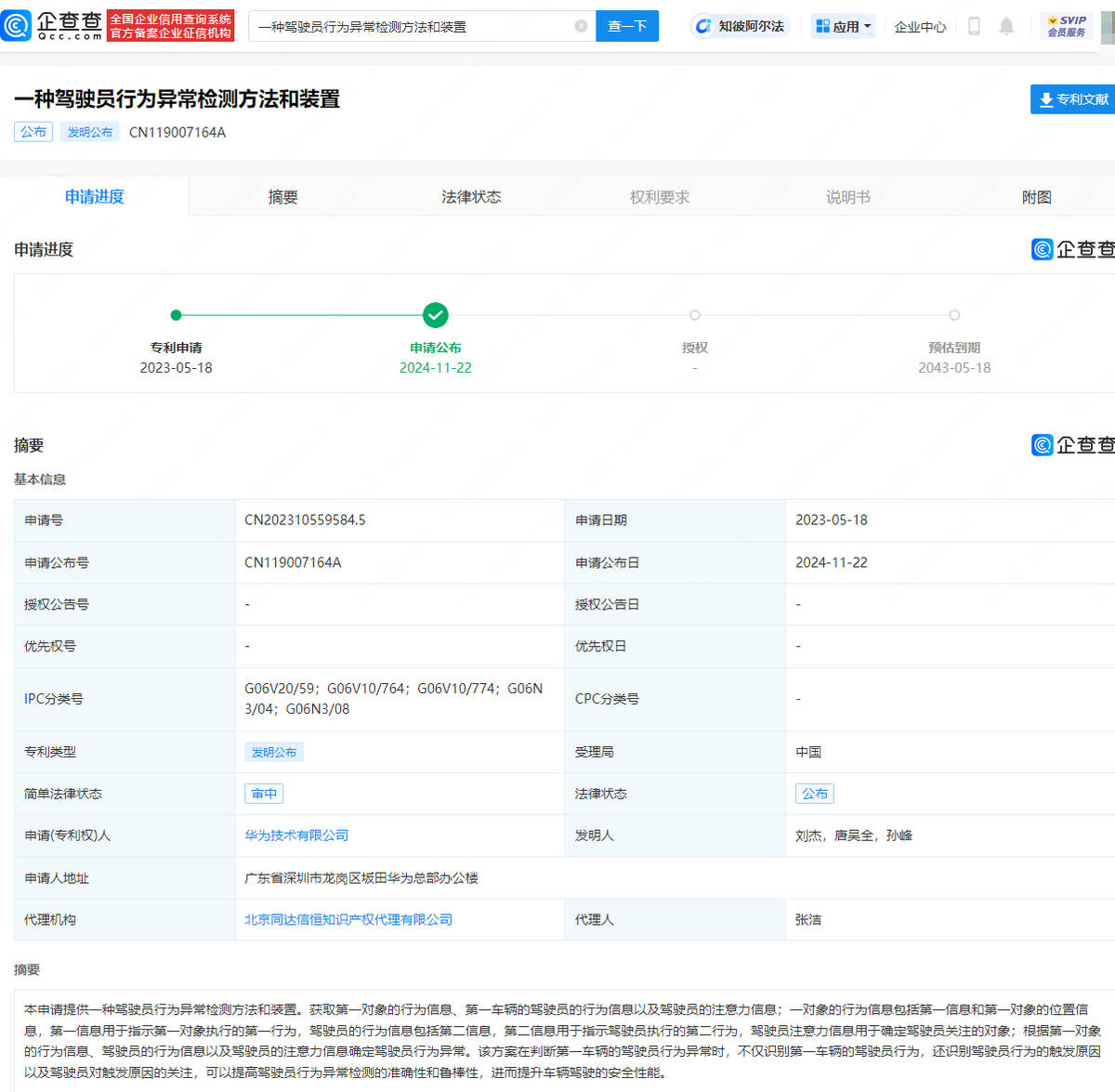
Task: Click the 应用 grid icon
Action: pyautogui.click(x=821, y=26)
